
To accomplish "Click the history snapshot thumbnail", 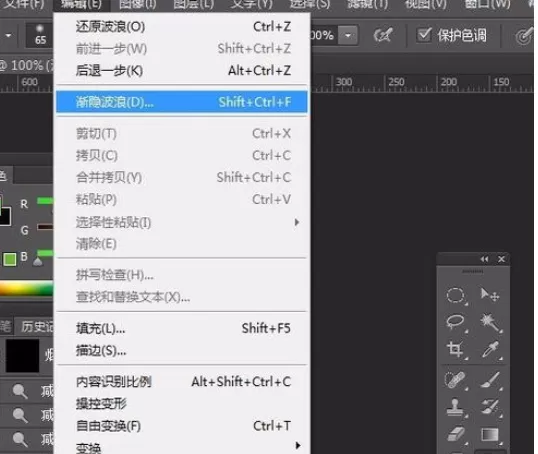I will click(x=23, y=356).
